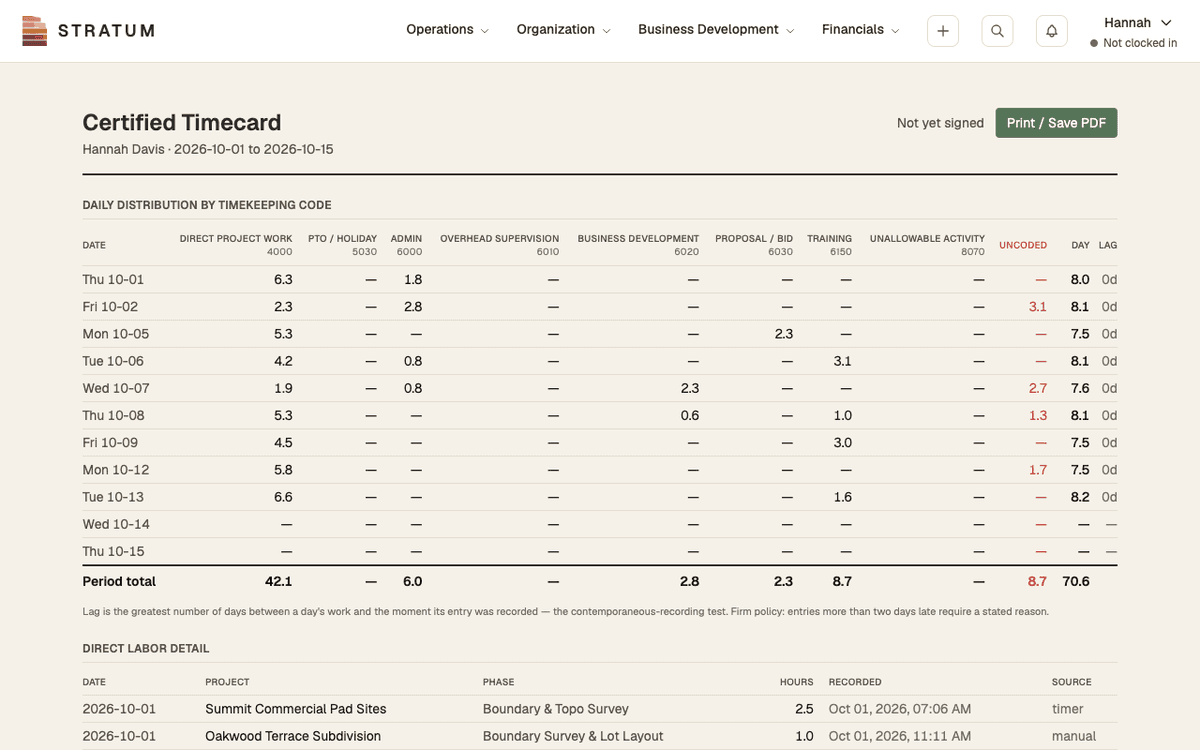The width and height of the screenshot is (1200, 750).
Task: Open the Financials dropdown menu
Action: click(x=861, y=30)
